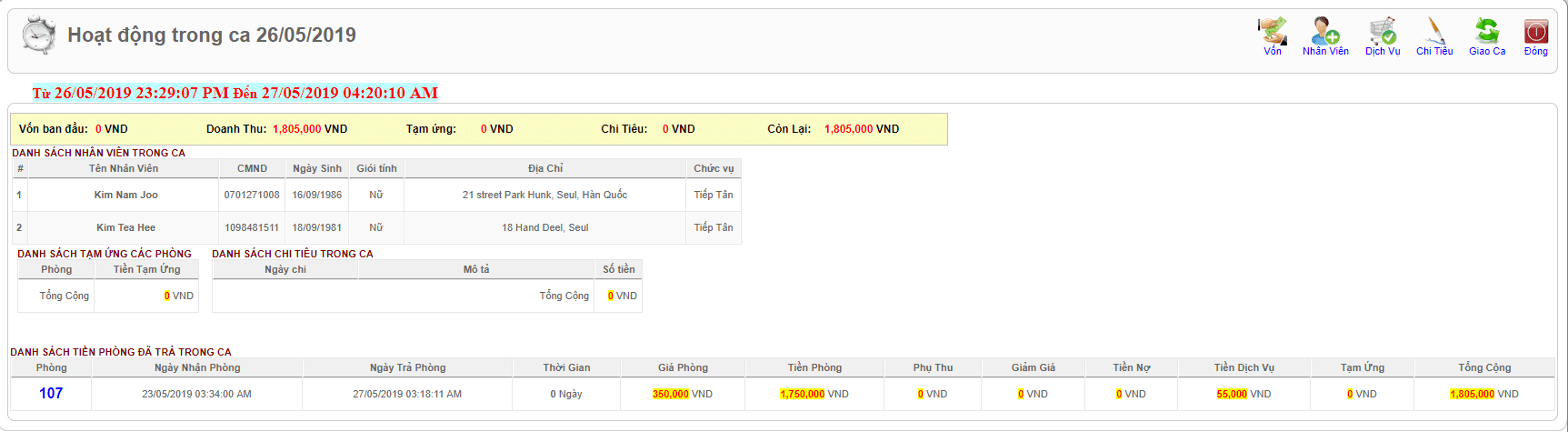
Task: Click the Tên Nhân Viên column header
Action: coord(124,168)
